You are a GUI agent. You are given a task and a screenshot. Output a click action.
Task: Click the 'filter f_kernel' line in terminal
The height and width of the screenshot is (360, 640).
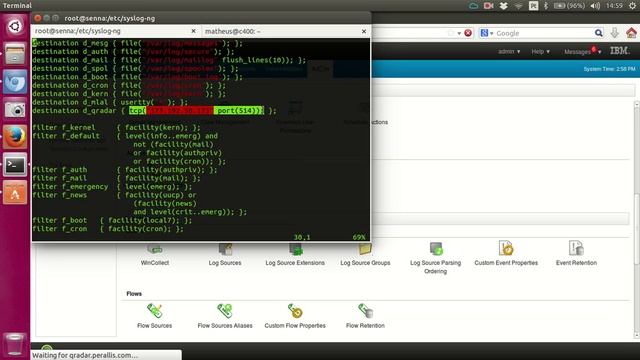tap(116, 127)
